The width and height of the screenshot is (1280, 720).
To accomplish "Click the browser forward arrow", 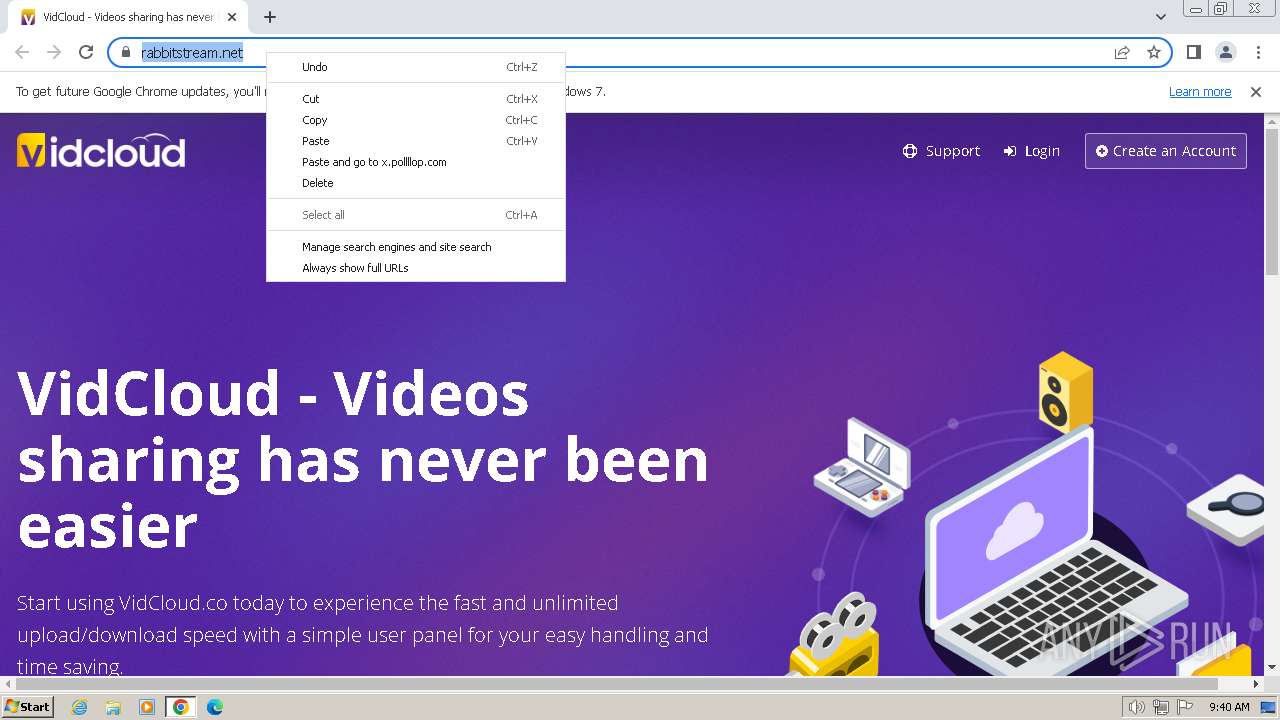I will coord(54,52).
